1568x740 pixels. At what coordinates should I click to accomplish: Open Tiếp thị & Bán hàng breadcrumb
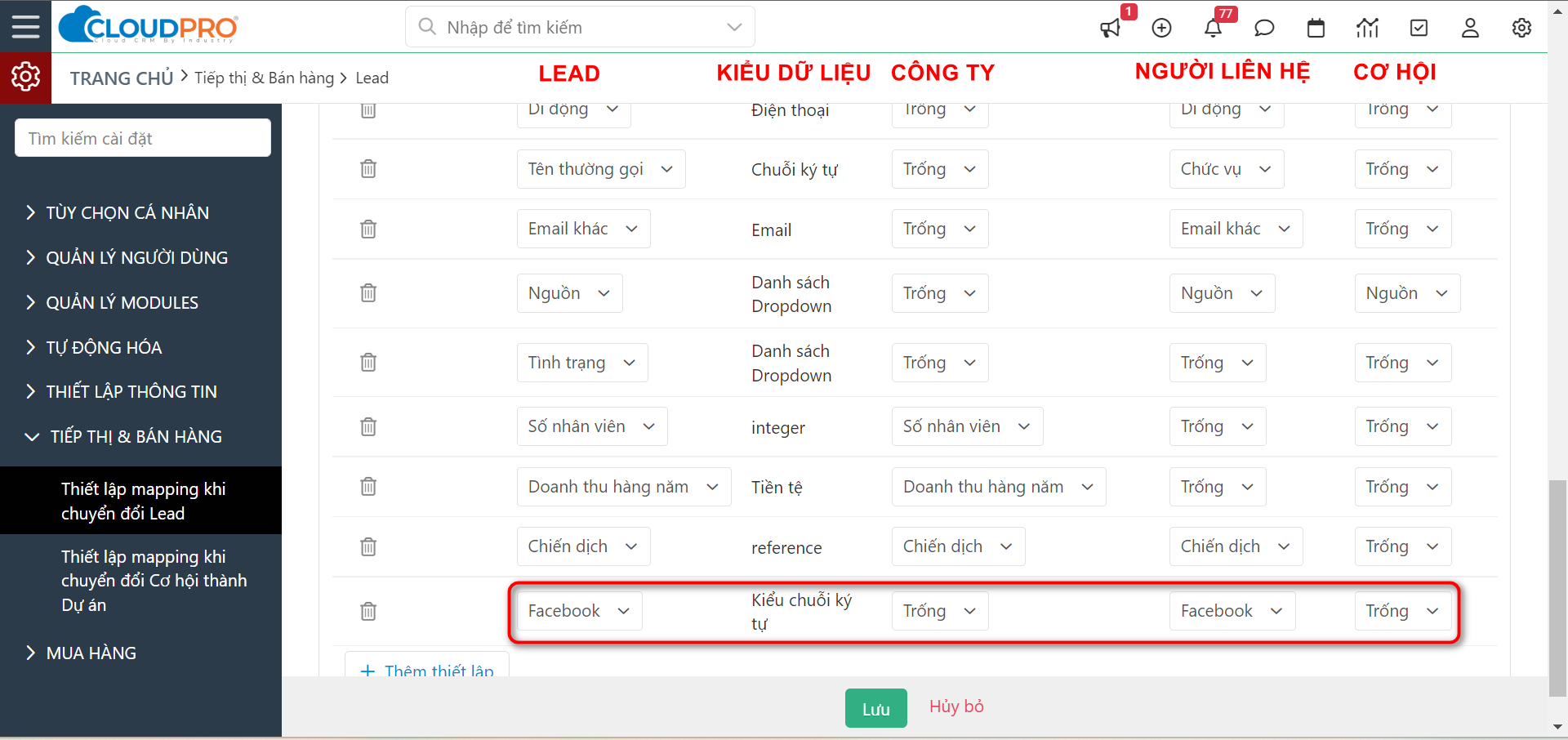pyautogui.click(x=264, y=78)
